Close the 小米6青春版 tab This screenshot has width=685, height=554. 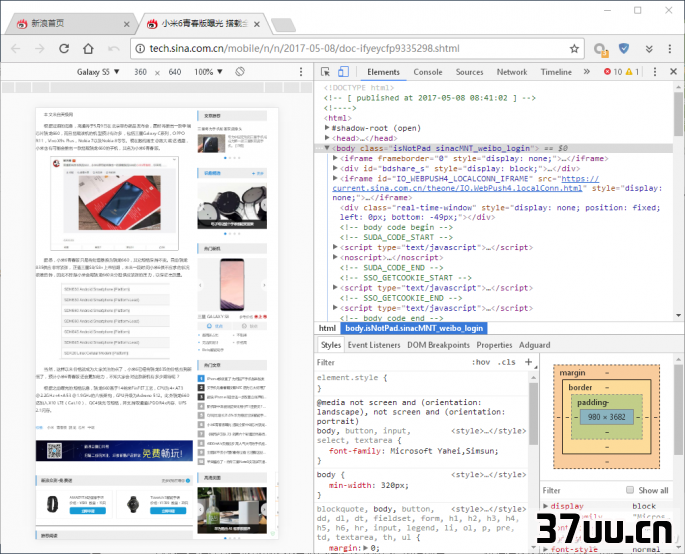point(257,24)
